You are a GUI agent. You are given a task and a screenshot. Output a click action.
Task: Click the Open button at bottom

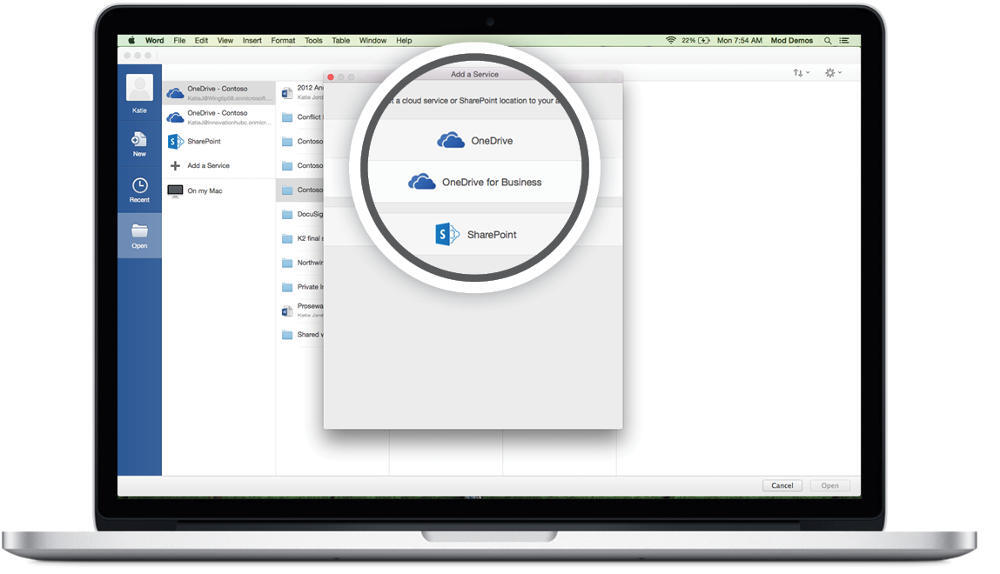830,485
